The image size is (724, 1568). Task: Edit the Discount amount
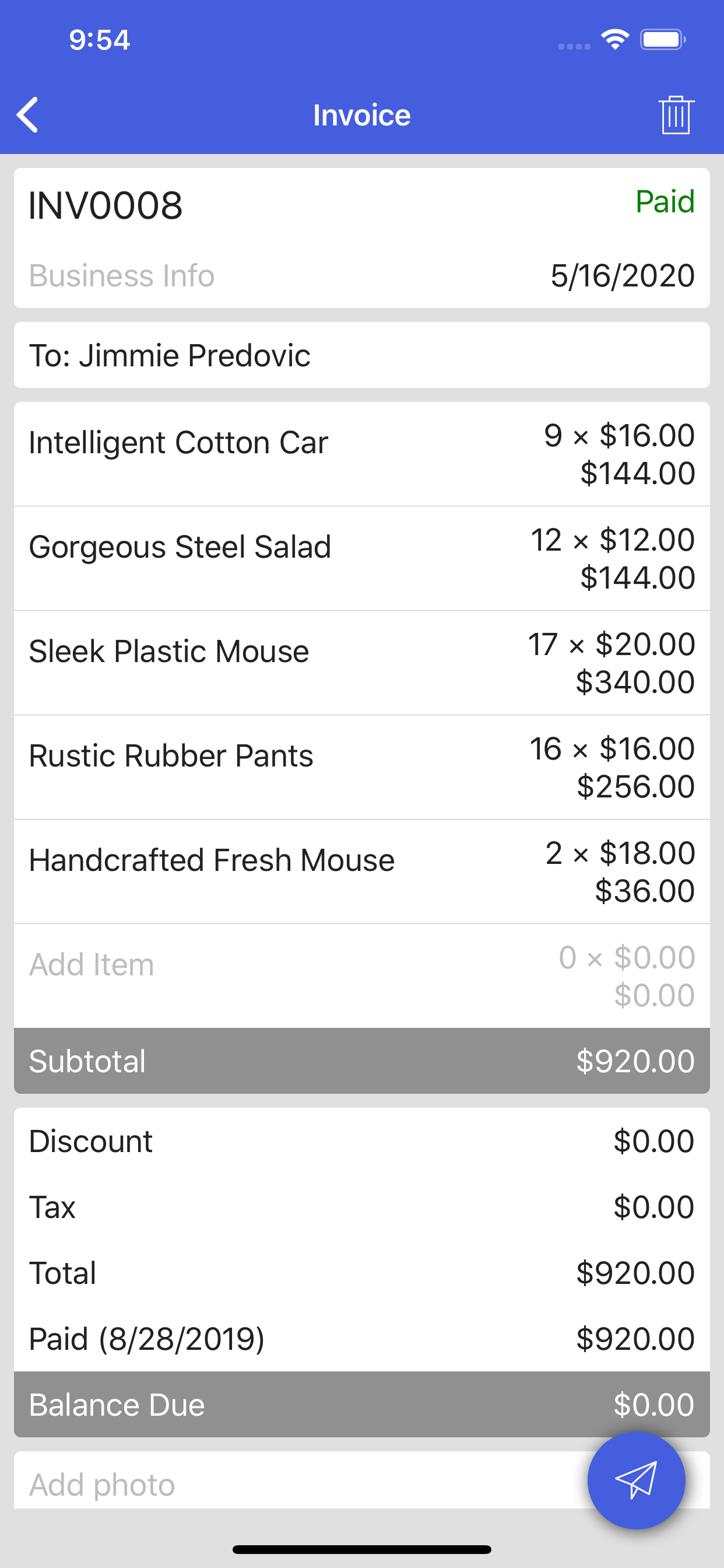(x=653, y=1140)
